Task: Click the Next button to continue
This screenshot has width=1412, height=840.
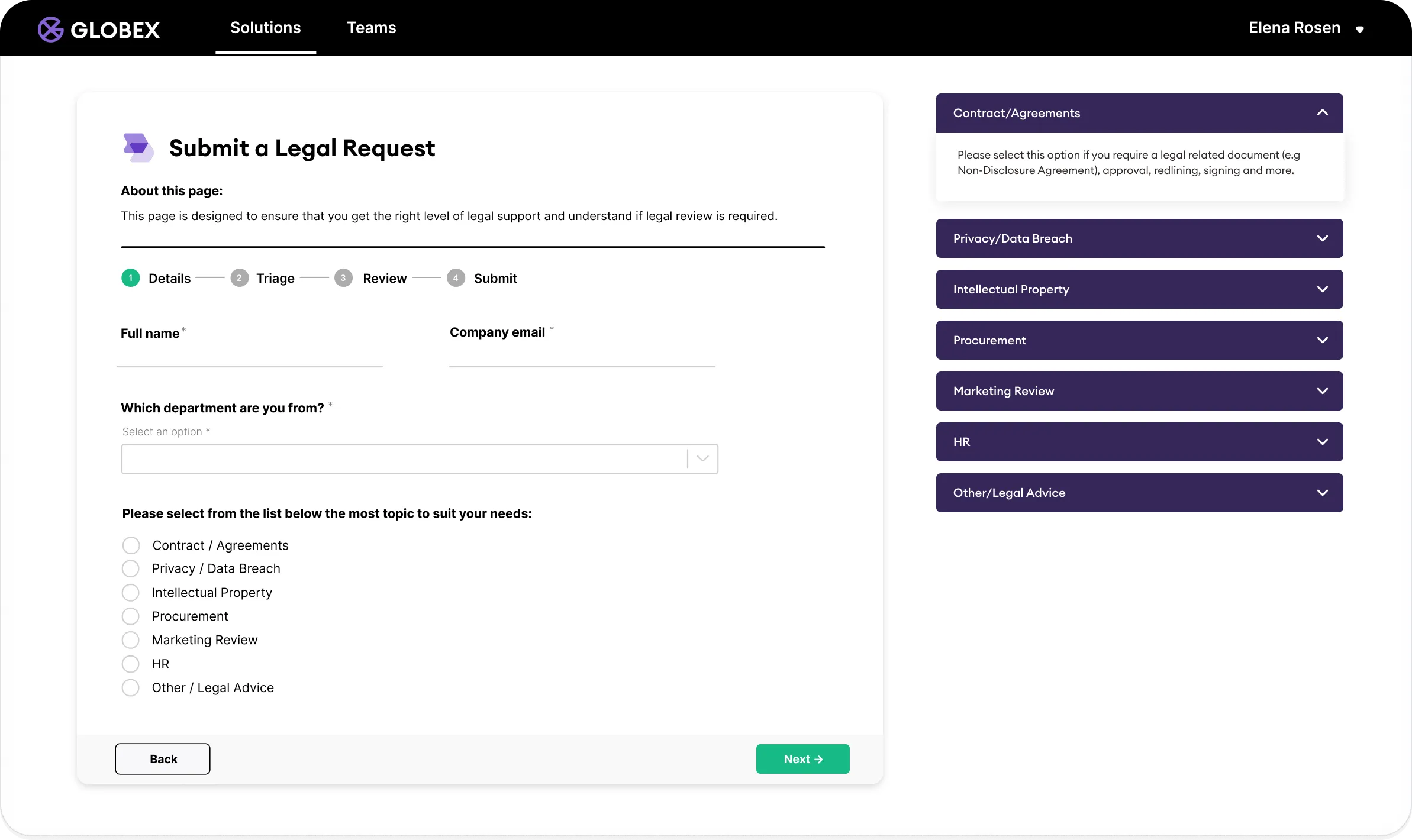Action: click(x=802, y=759)
